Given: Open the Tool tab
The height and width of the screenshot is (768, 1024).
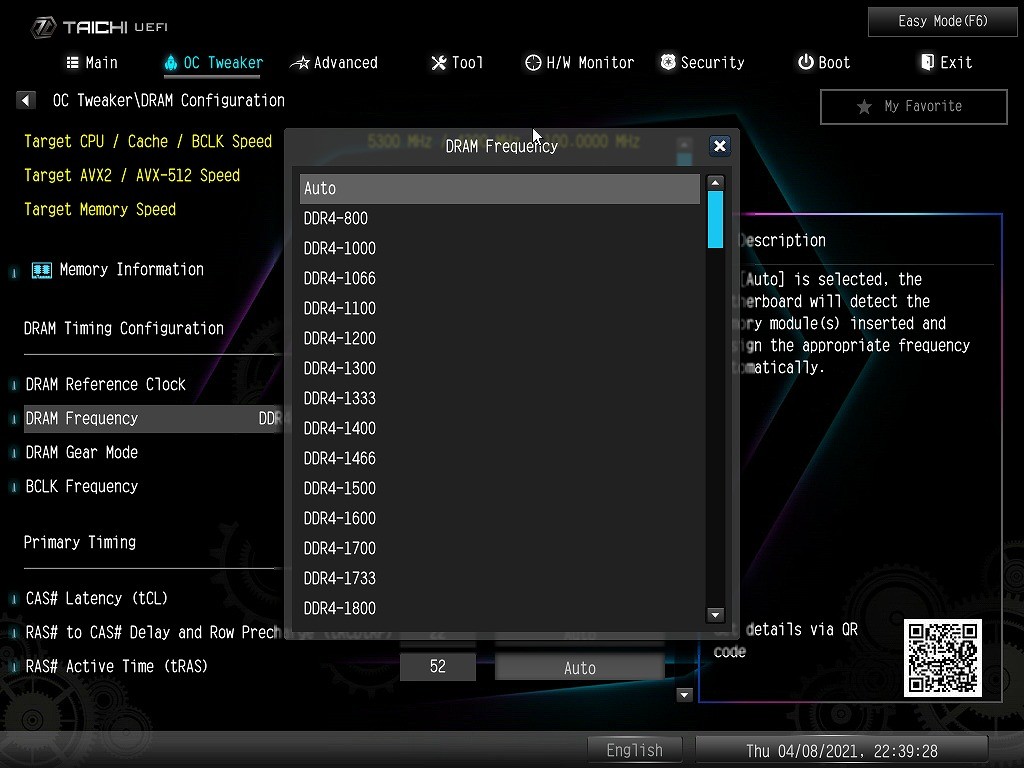Looking at the screenshot, I should (x=457, y=63).
